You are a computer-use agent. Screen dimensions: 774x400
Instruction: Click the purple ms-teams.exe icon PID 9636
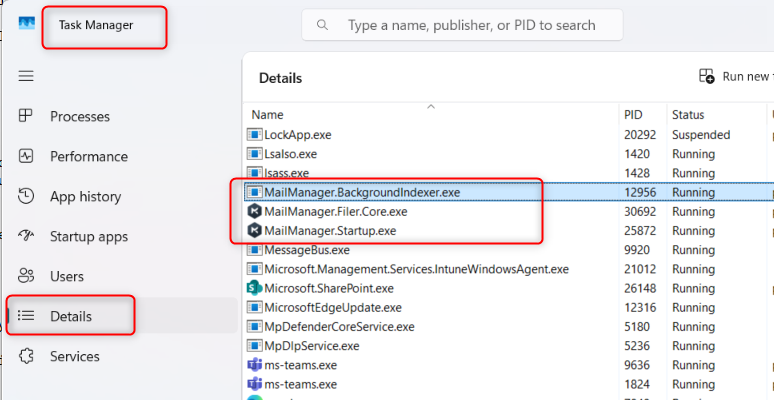(x=254, y=365)
